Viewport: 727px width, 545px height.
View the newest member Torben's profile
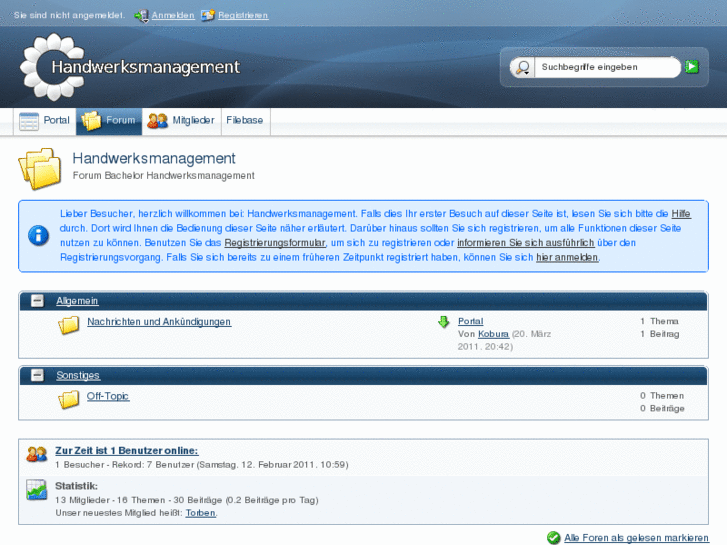coord(200,513)
